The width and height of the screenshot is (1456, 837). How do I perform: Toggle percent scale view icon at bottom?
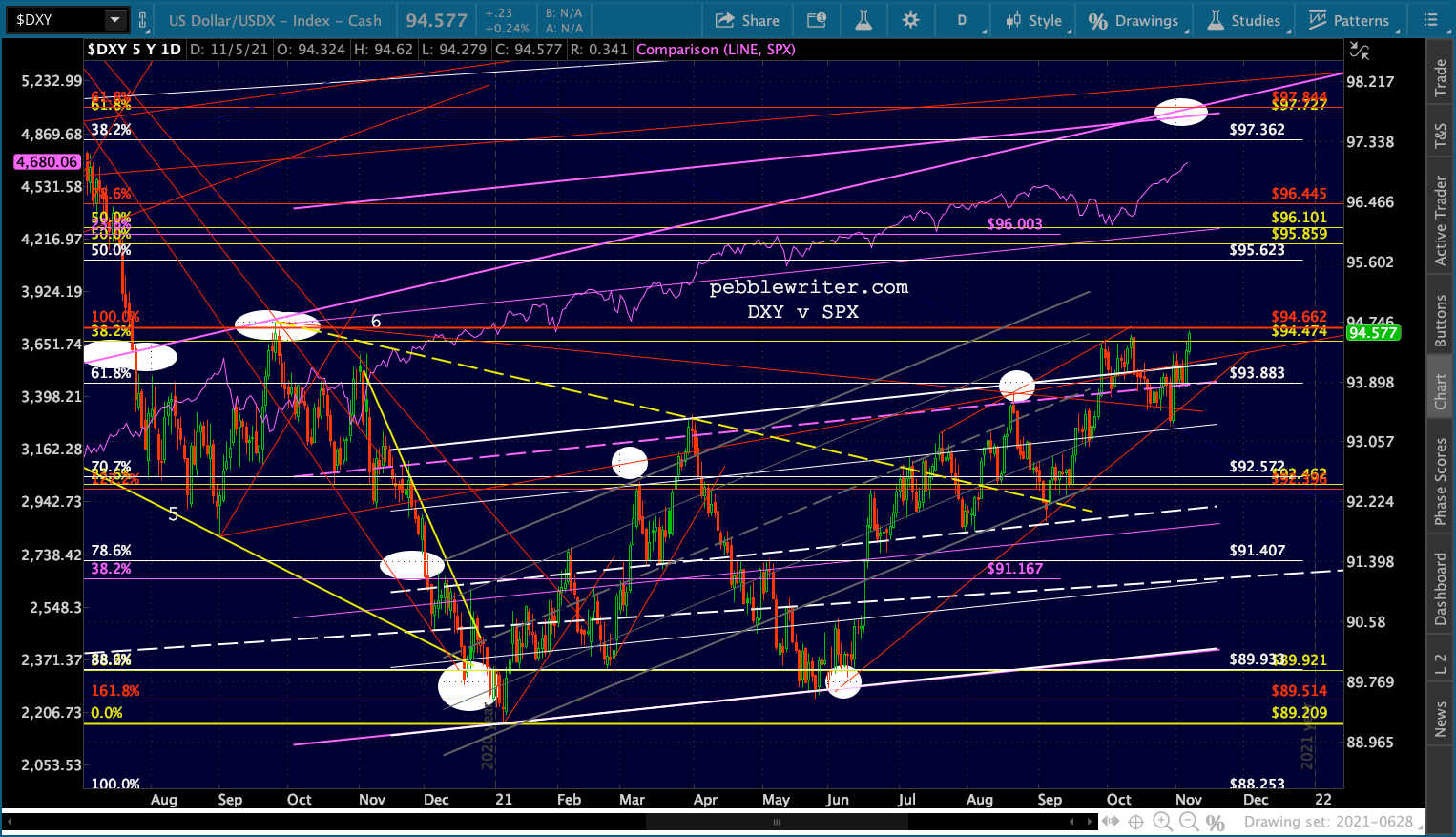click(1215, 822)
